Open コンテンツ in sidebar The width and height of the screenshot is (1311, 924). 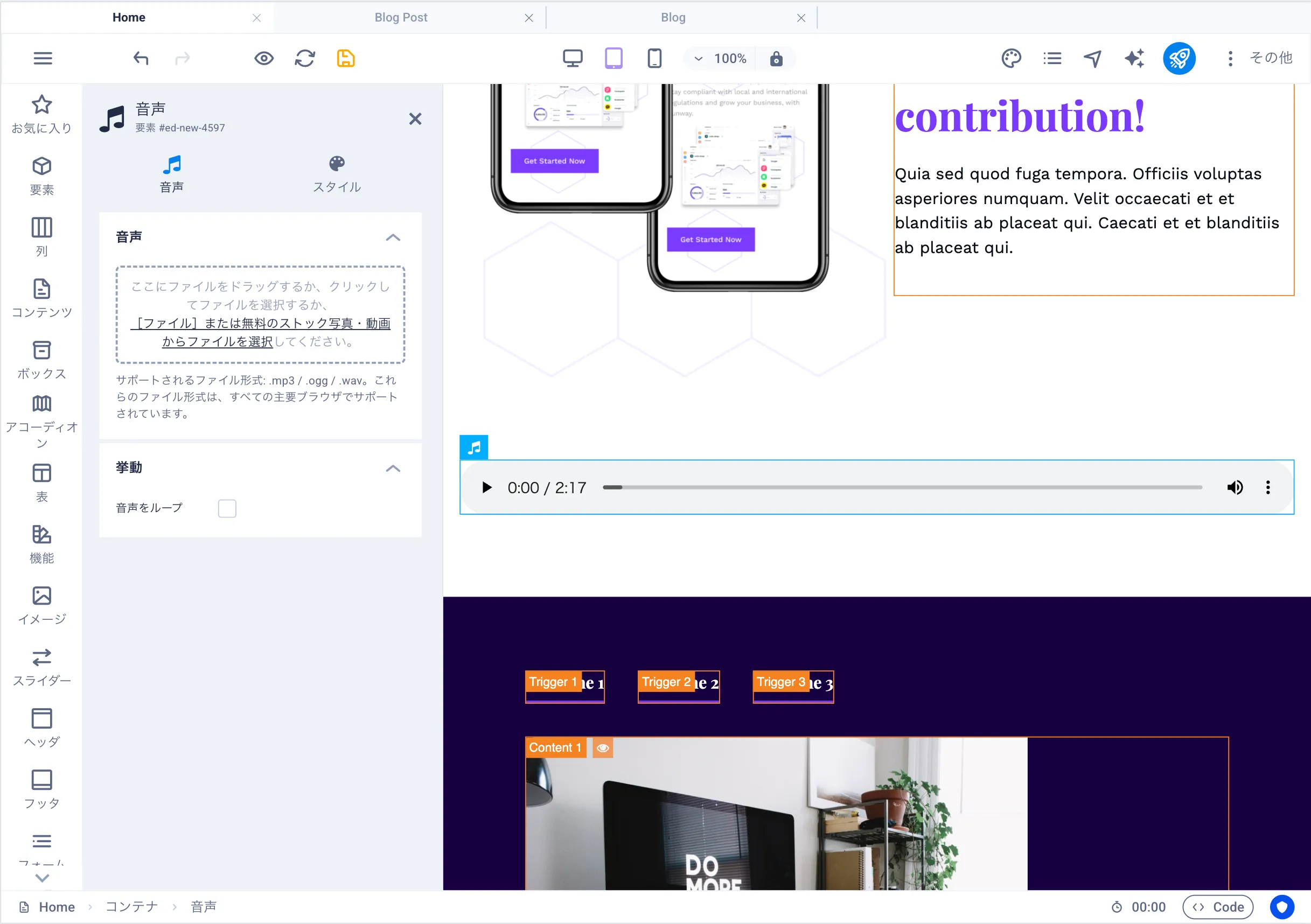coord(41,298)
